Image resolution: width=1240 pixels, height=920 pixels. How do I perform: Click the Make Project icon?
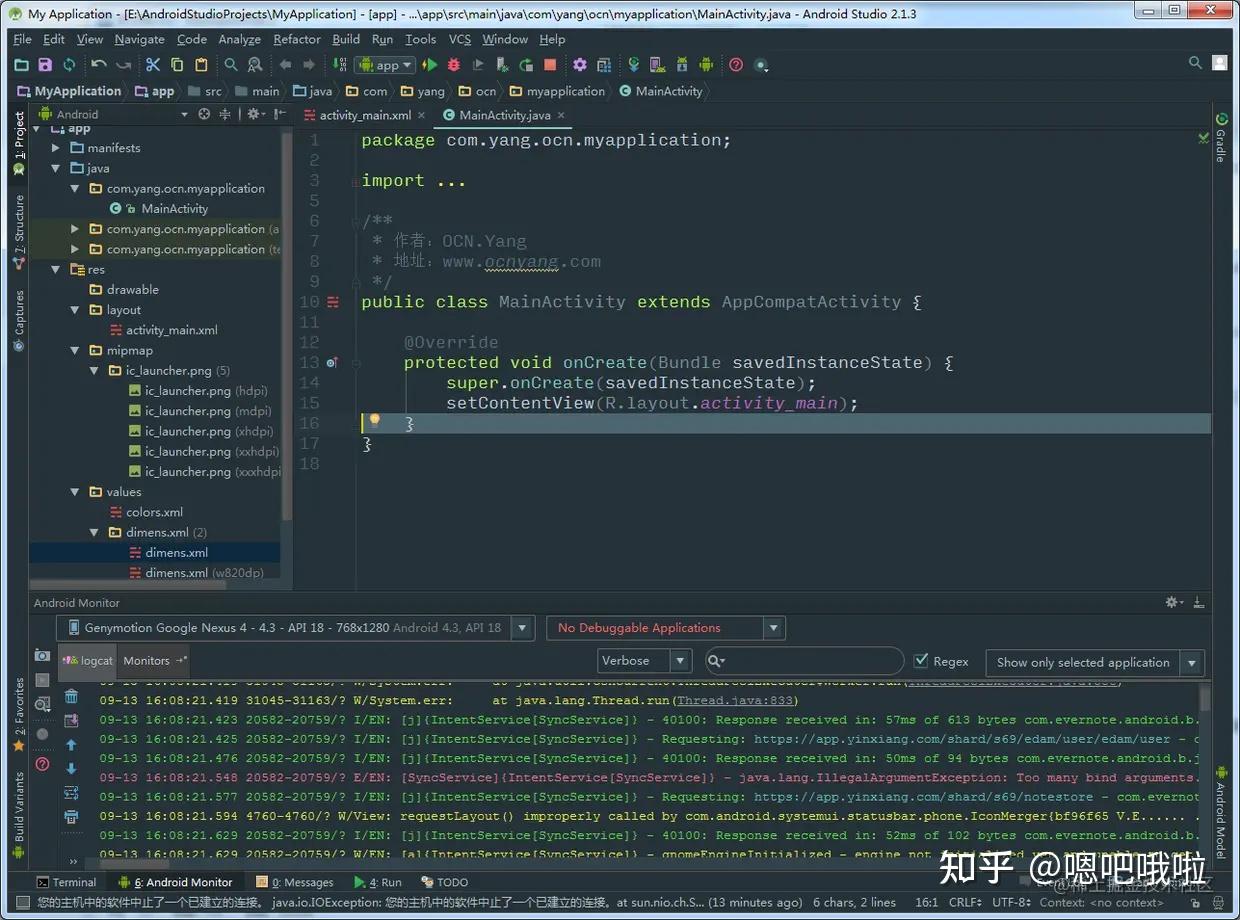(339, 65)
